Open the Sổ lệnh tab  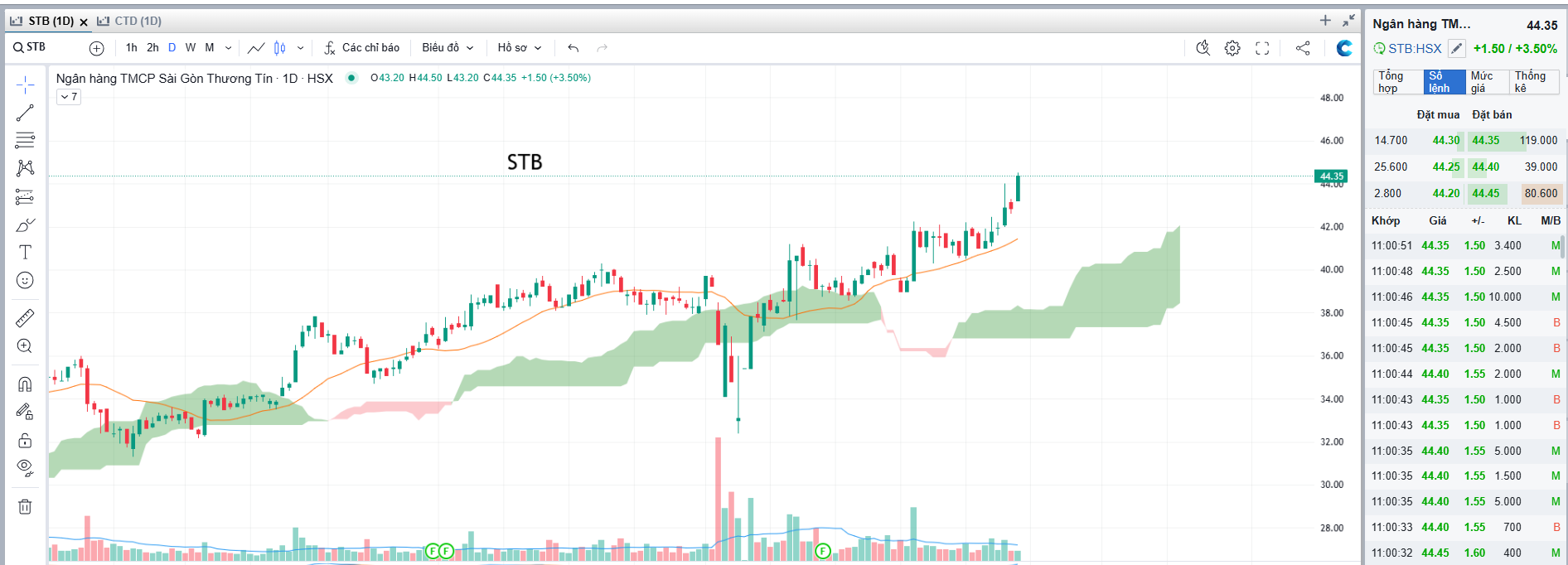pyautogui.click(x=1444, y=82)
